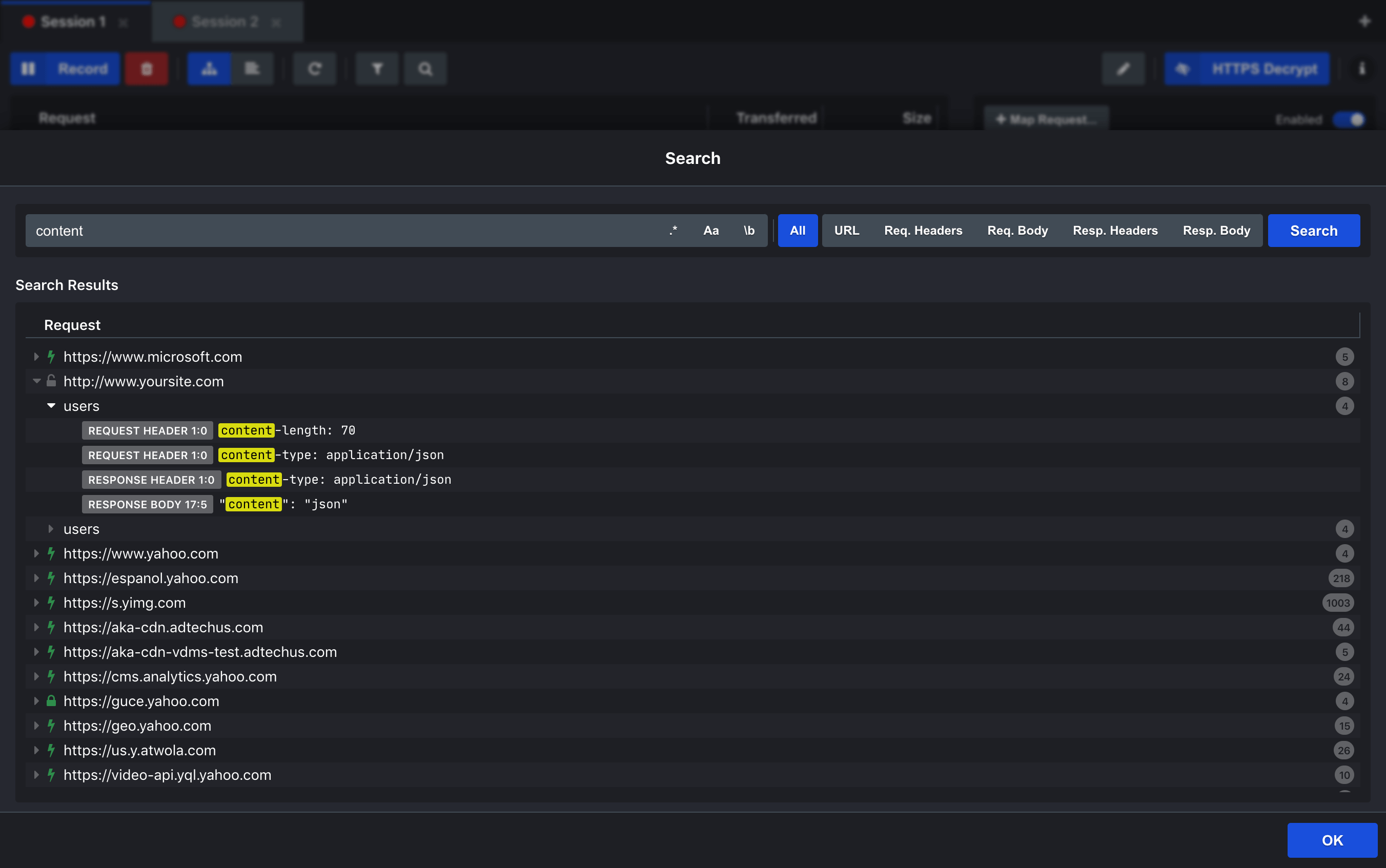Toggle whole-word \b option
Image resolution: width=1386 pixels, height=868 pixels.
pyautogui.click(x=749, y=231)
